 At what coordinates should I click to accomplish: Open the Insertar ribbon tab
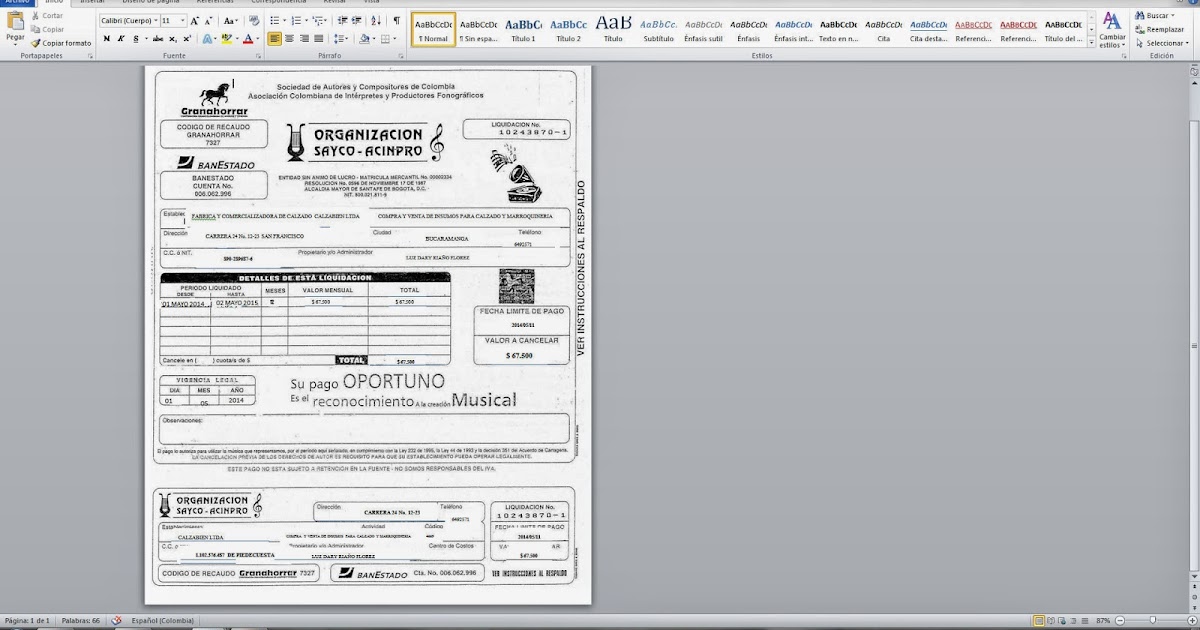pos(92,3)
